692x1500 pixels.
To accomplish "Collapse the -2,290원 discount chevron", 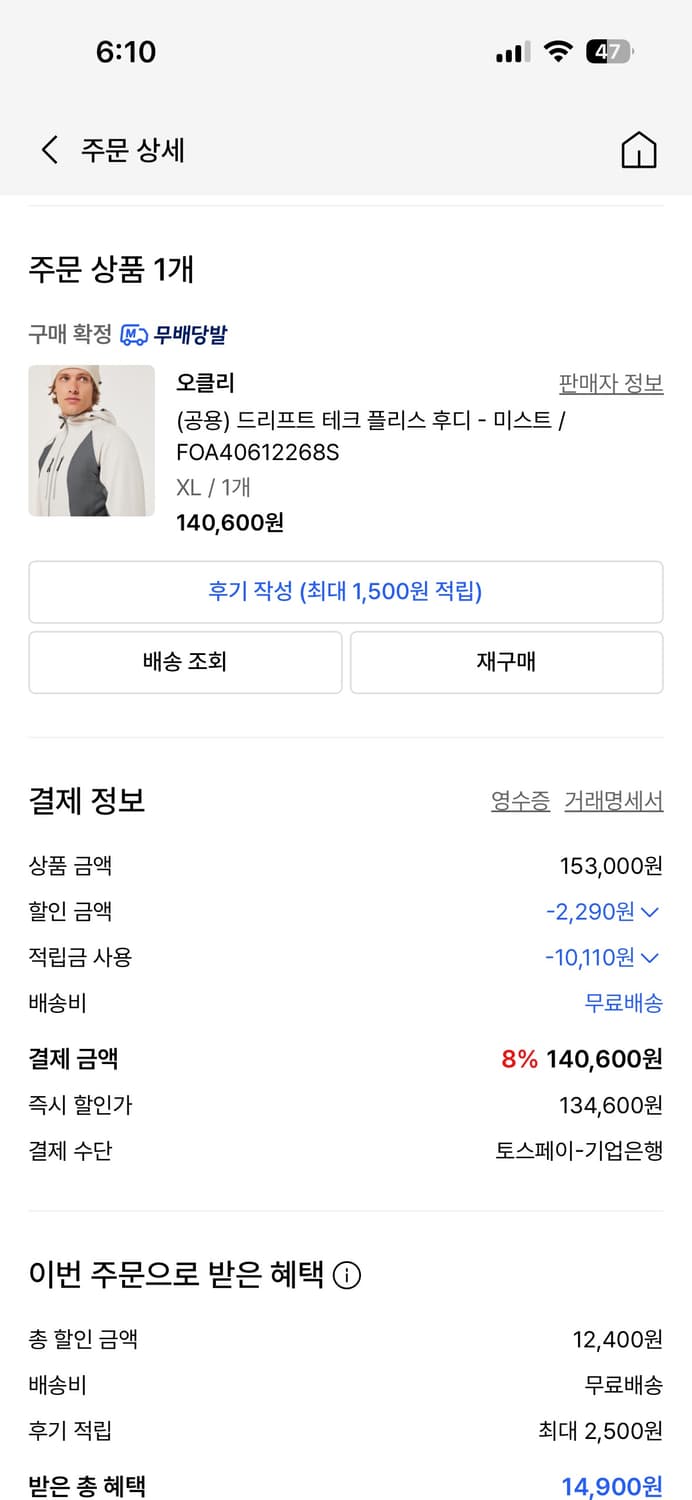I will tap(650, 911).
